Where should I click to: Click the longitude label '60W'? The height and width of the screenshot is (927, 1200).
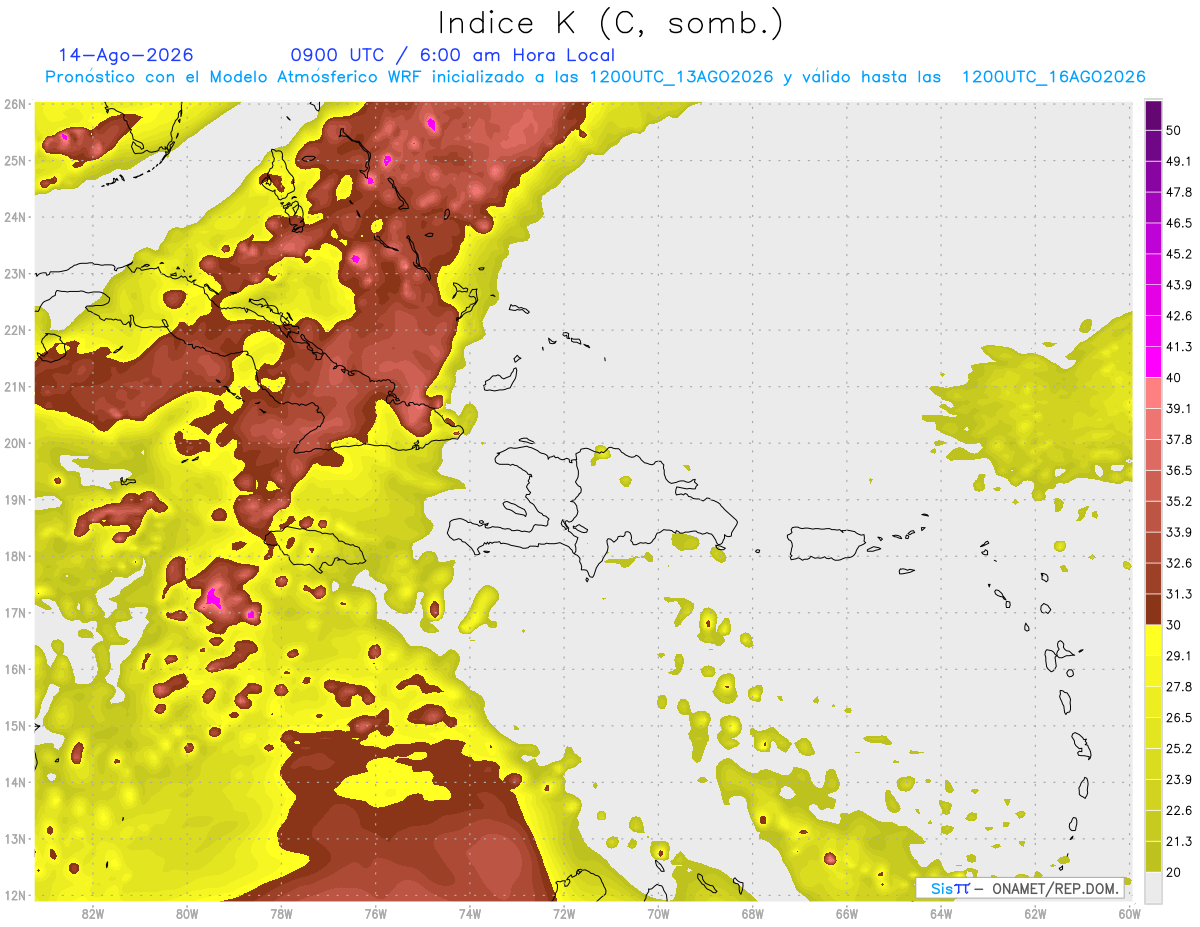1129,913
